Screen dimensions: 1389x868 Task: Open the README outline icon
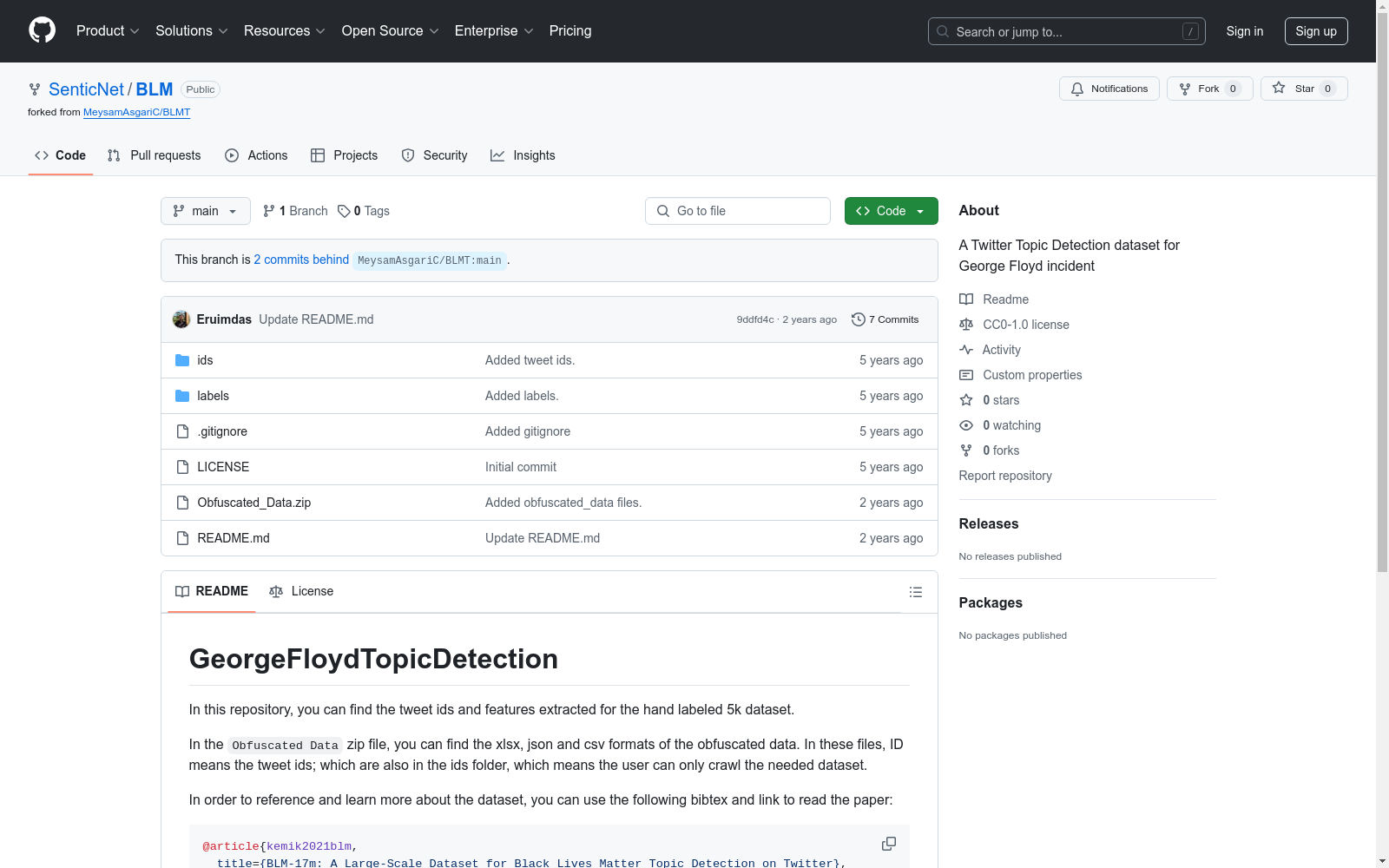coord(915,592)
